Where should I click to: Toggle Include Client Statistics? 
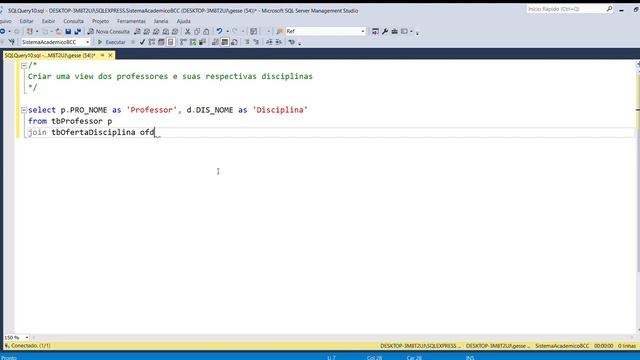(x=202, y=42)
